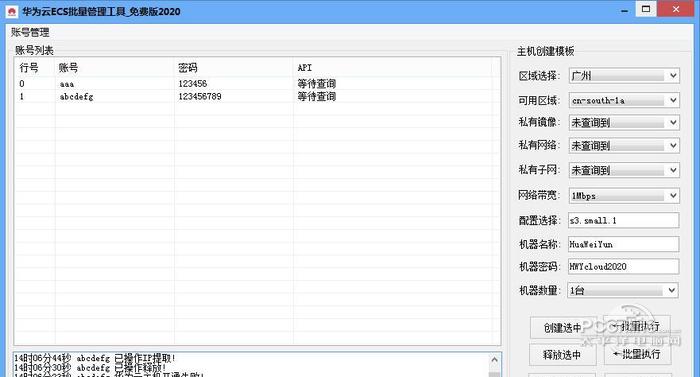Click the 账号 column header
This screenshot has height=377, width=700.
(115, 68)
